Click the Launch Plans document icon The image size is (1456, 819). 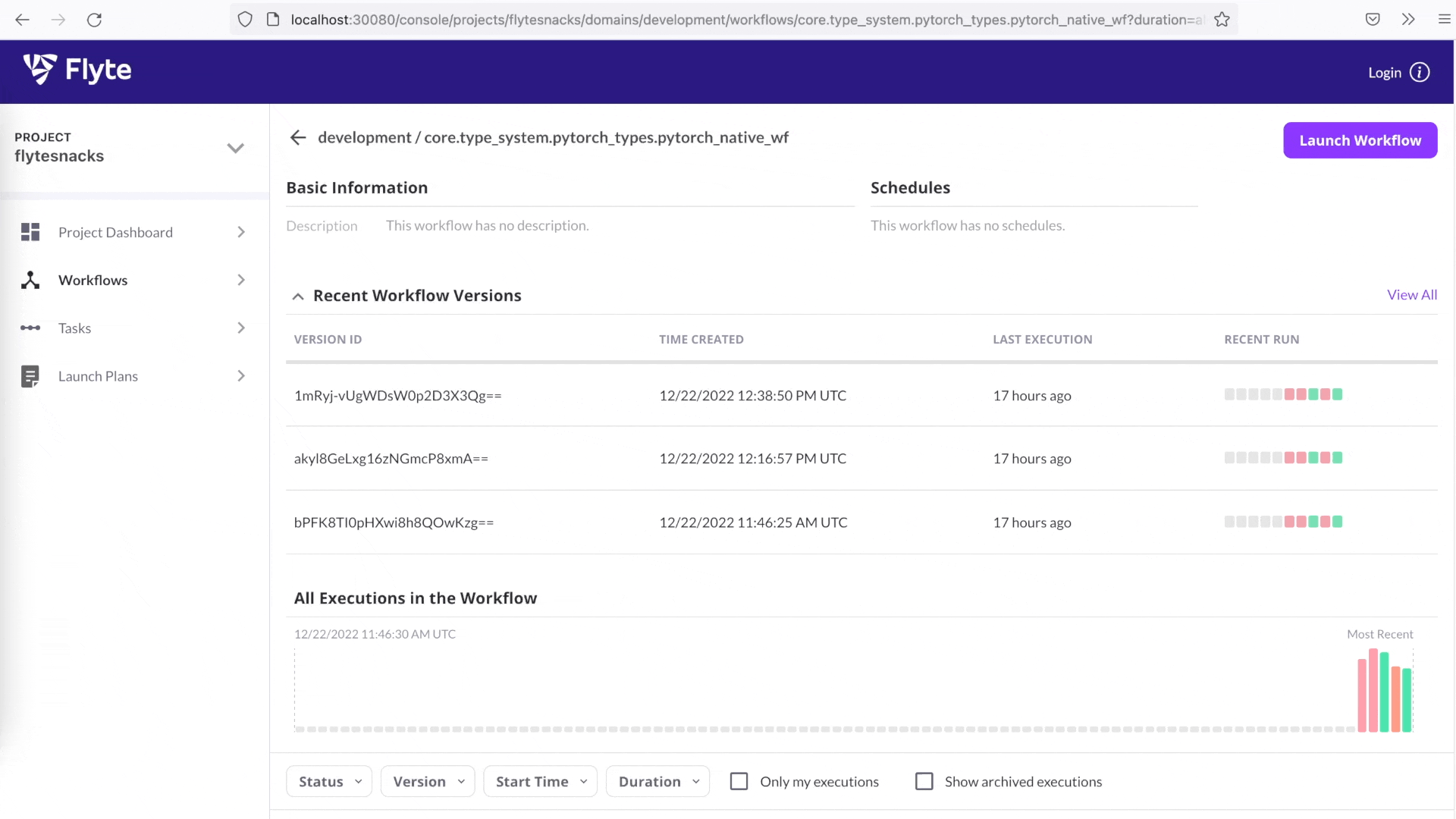click(30, 375)
